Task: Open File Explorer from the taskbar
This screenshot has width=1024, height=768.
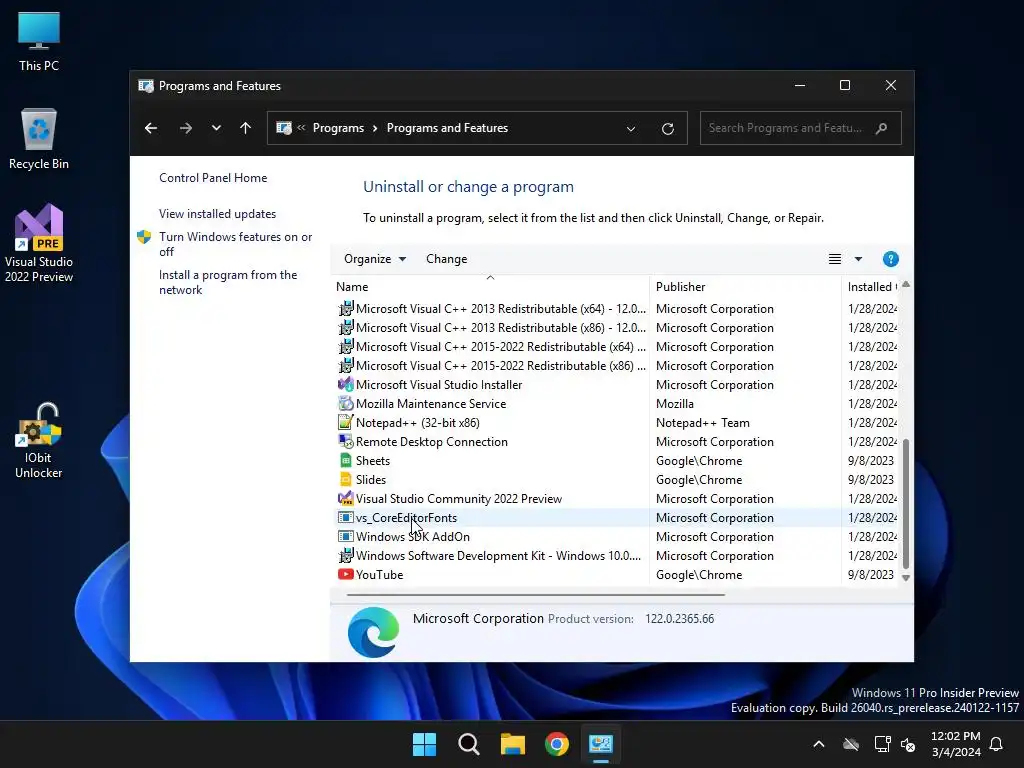Action: point(513,744)
